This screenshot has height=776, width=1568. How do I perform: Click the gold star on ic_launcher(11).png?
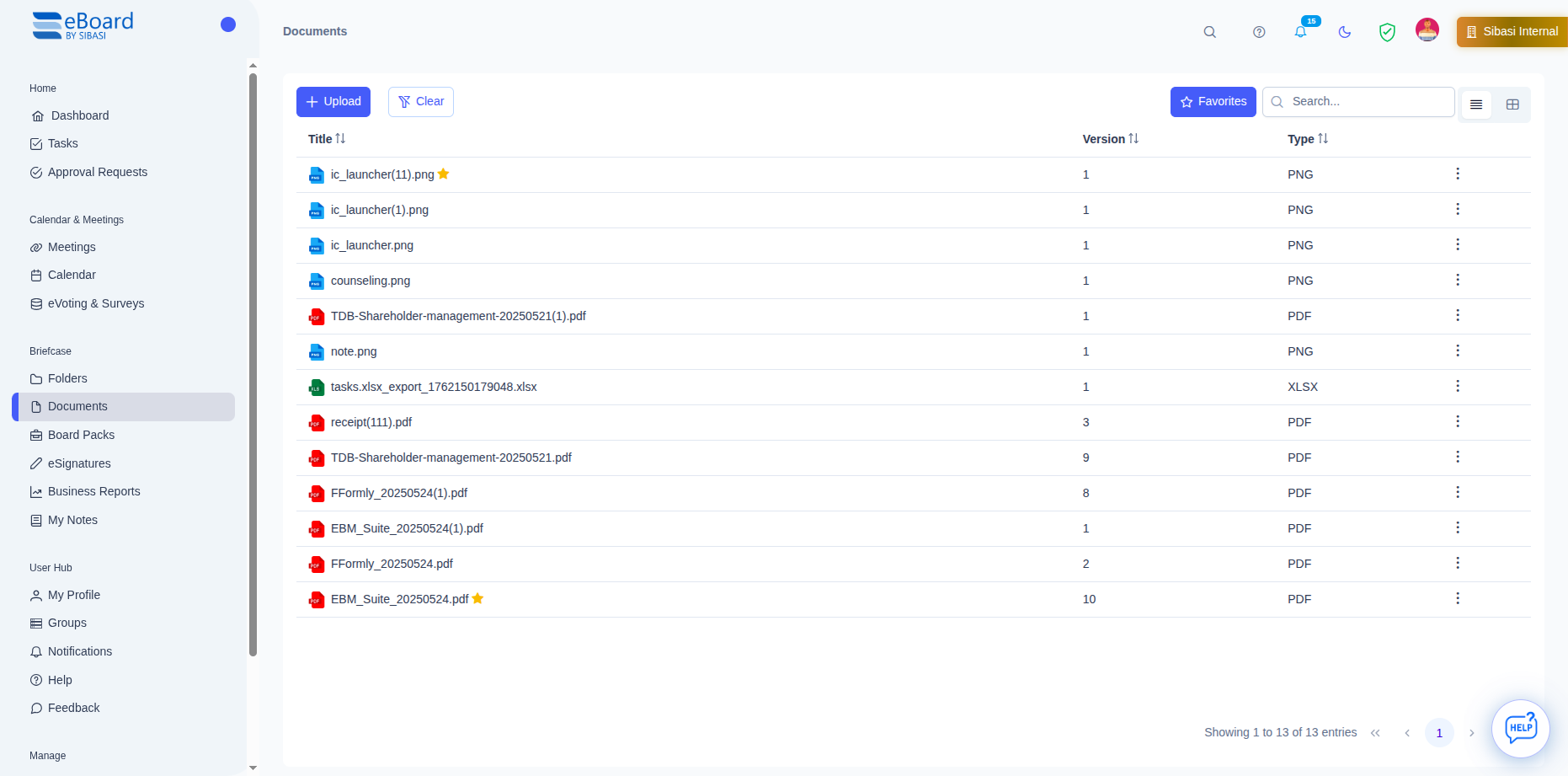pos(444,174)
